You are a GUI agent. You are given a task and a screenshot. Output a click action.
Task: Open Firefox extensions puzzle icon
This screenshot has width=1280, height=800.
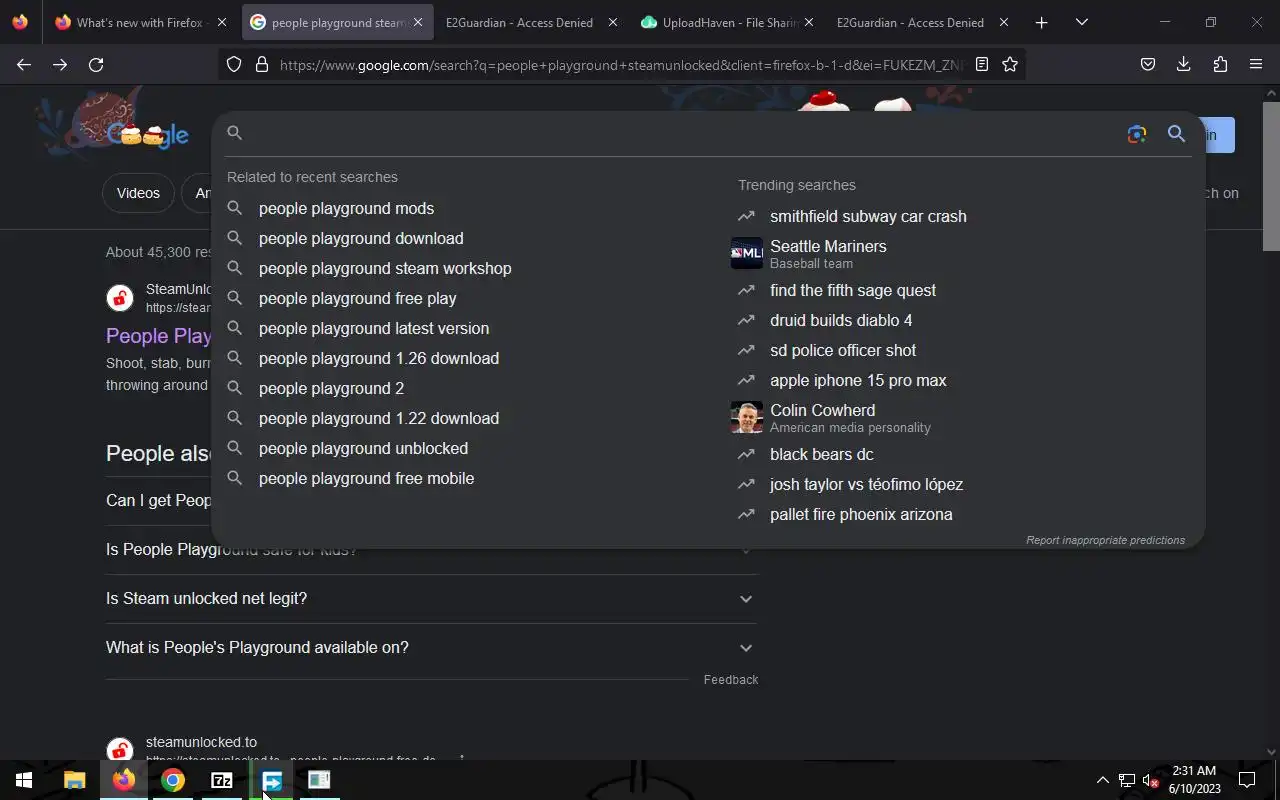pyautogui.click(x=1220, y=64)
